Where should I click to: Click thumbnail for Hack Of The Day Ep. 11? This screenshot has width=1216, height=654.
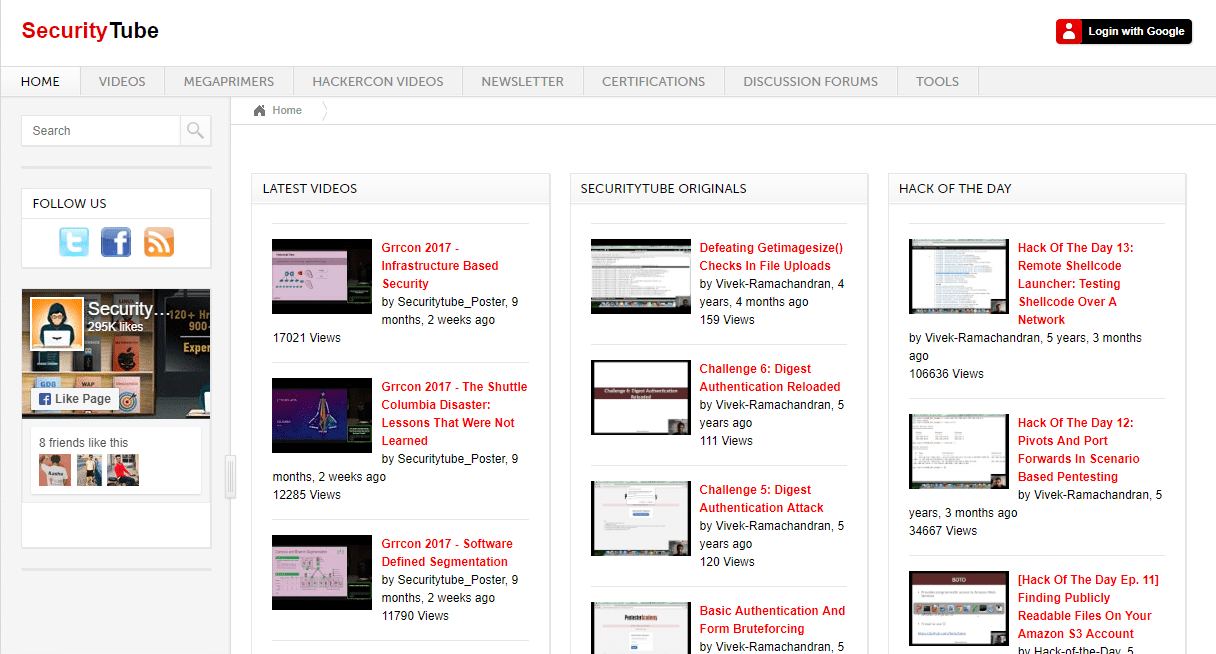pyautogui.click(x=958, y=608)
